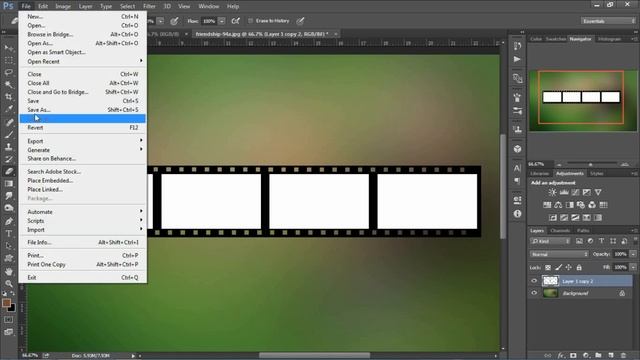Open the Character panel icon in dock
The height and width of the screenshot is (360, 640).
click(x=518, y=168)
